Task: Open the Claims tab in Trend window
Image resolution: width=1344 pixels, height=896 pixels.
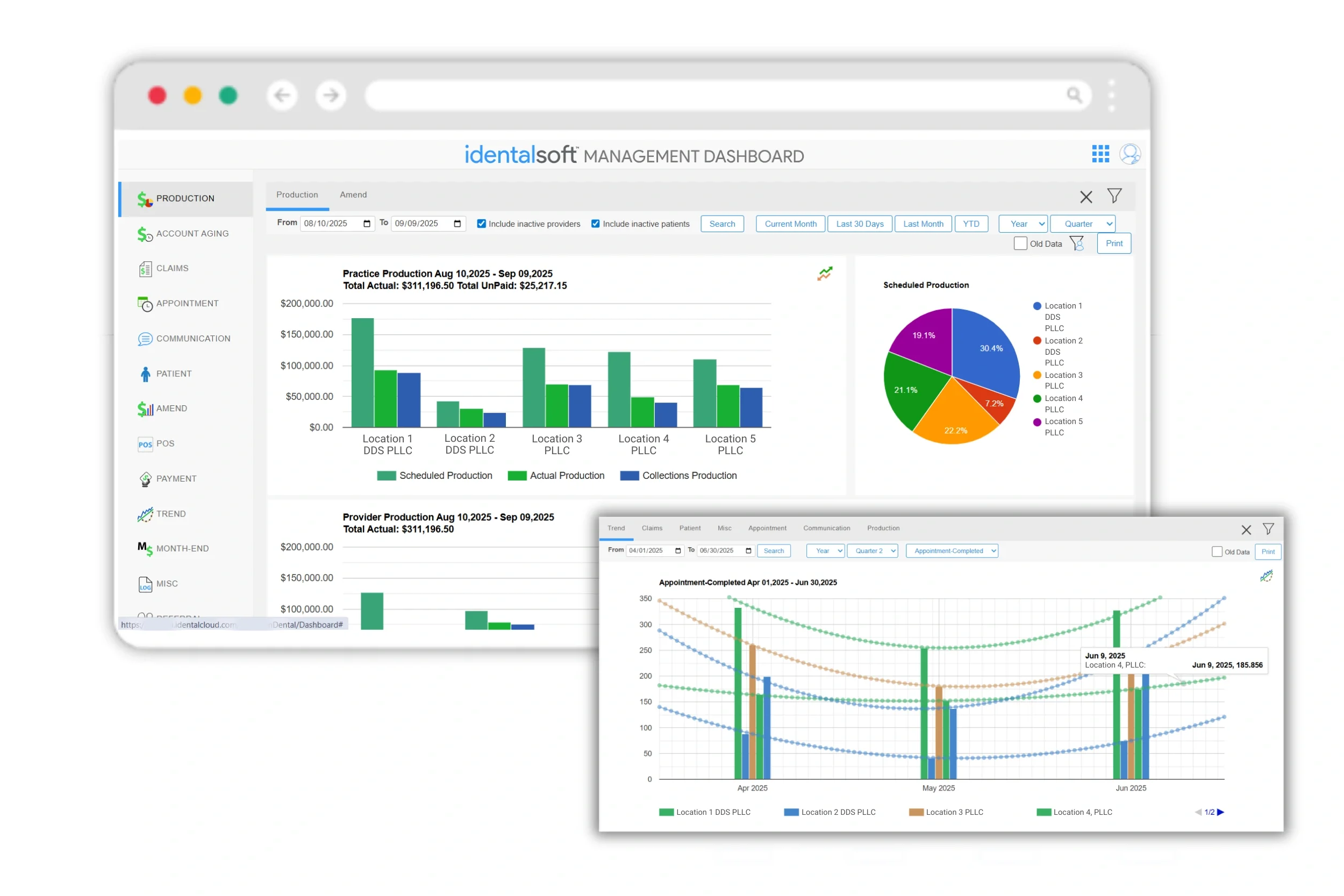Action: pyautogui.click(x=652, y=528)
